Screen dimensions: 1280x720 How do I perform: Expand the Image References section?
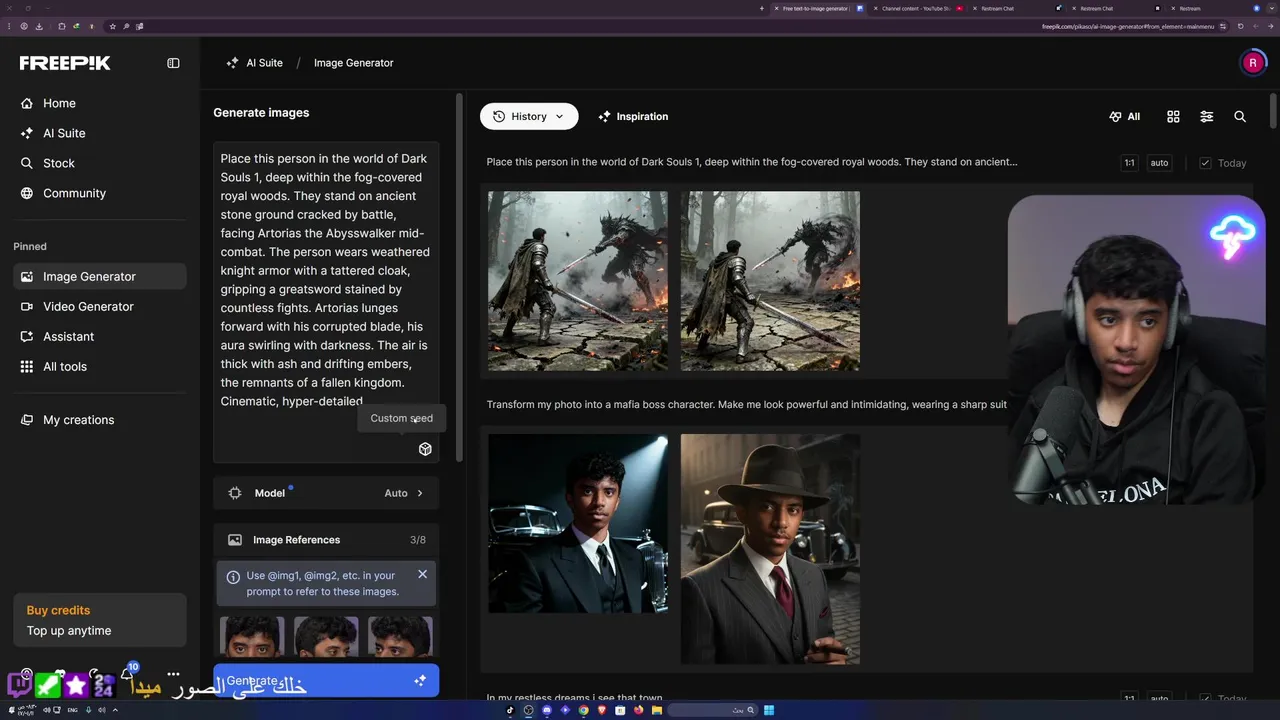tap(326, 540)
